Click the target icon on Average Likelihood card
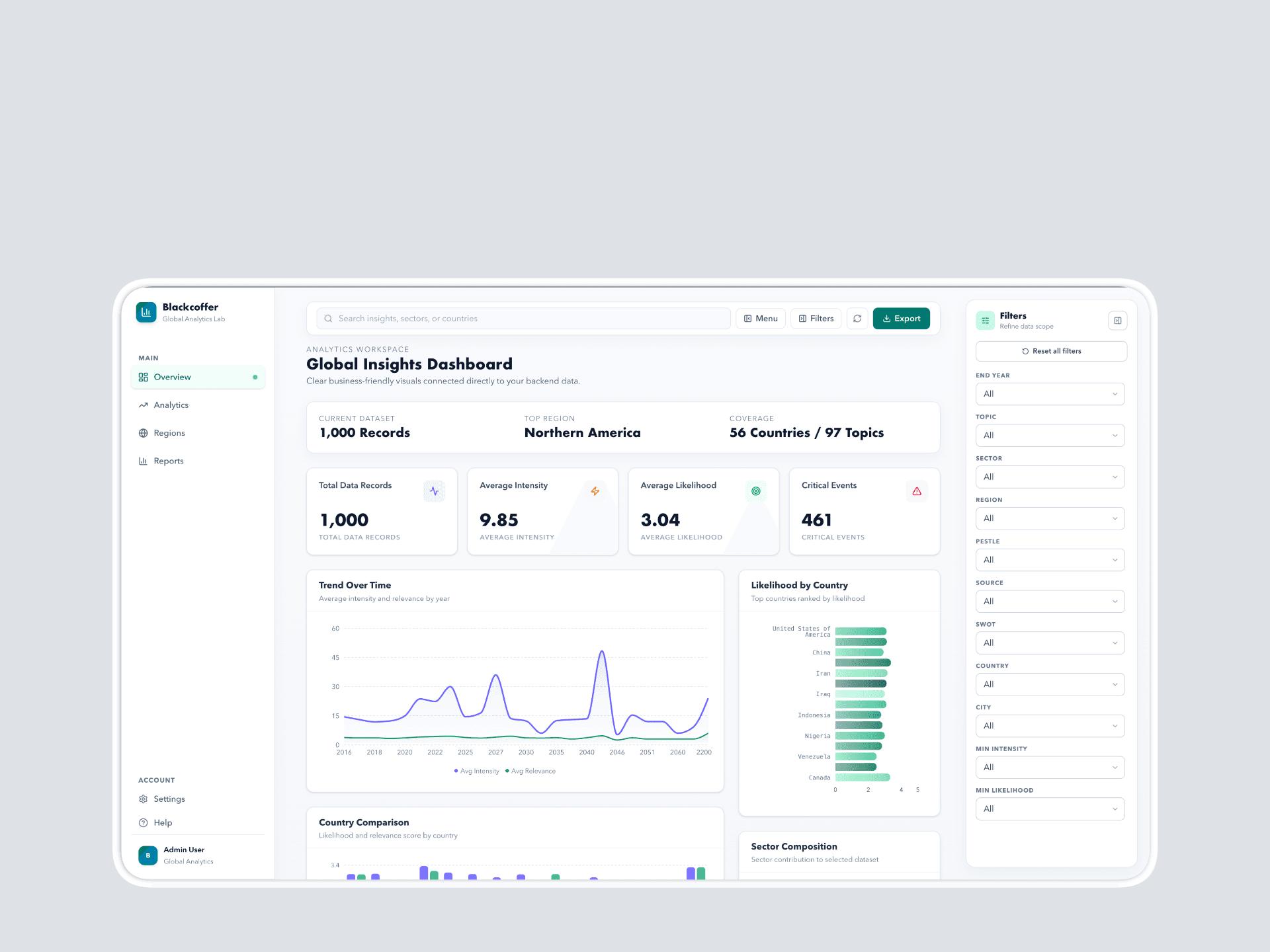 [x=756, y=491]
